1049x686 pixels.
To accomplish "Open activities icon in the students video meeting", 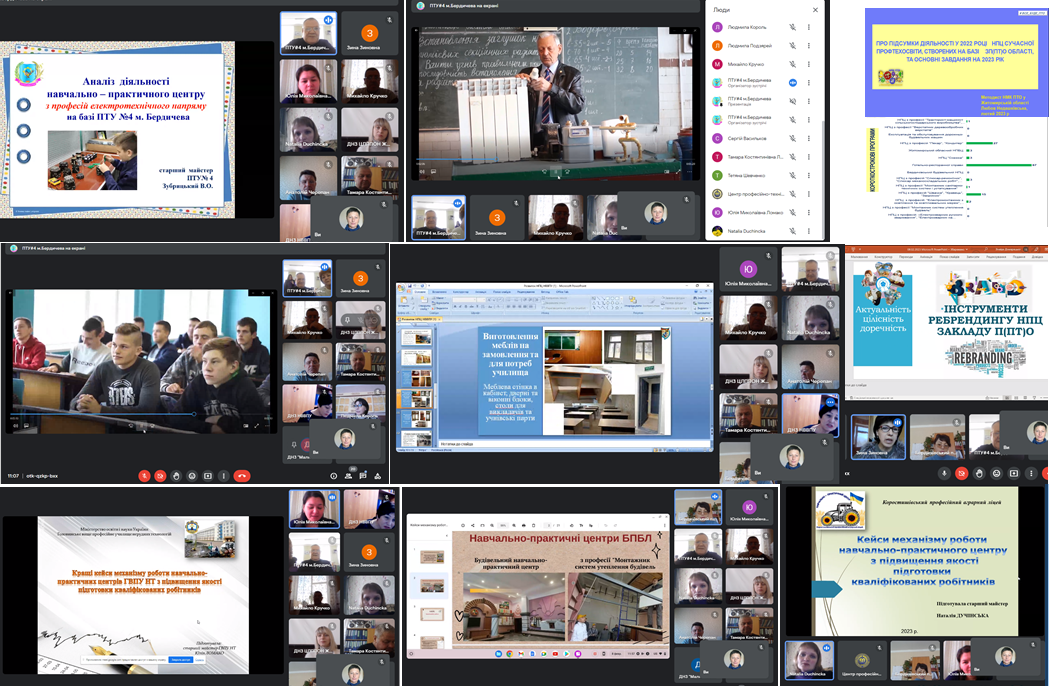I will (x=380, y=476).
